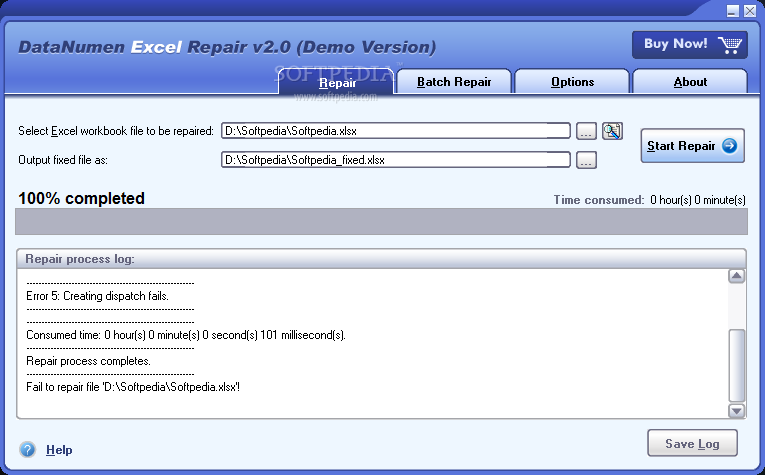Switch to the Batch Repair tab
Screen dimensions: 765x475
(454, 81)
